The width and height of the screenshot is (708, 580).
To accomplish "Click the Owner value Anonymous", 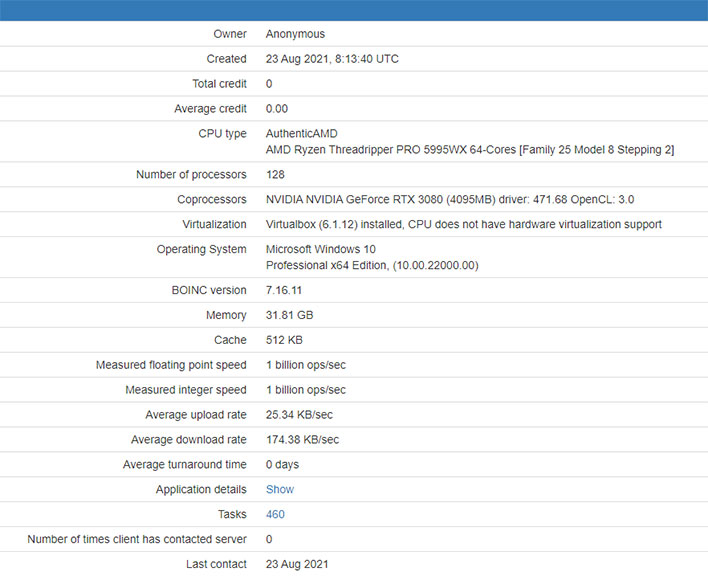I will pyautogui.click(x=295, y=34).
